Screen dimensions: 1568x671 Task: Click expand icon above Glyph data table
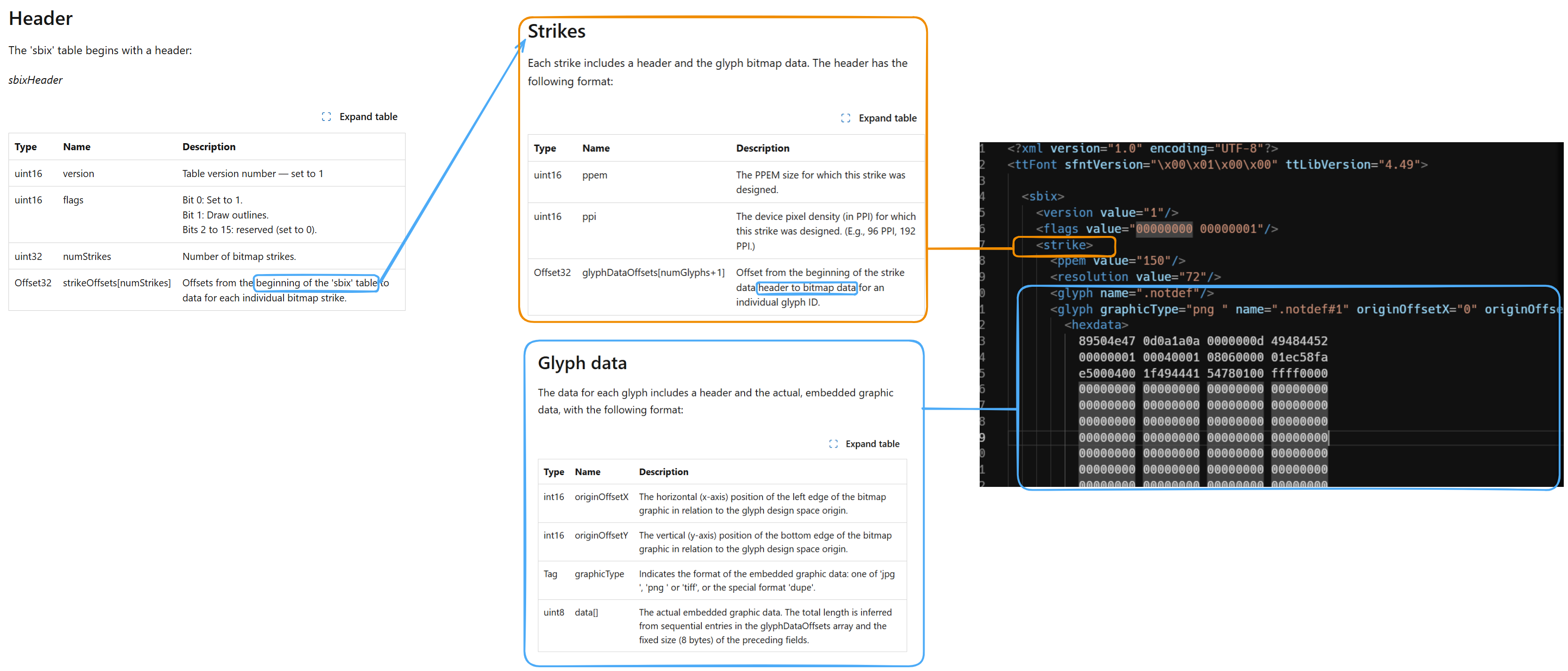click(833, 444)
